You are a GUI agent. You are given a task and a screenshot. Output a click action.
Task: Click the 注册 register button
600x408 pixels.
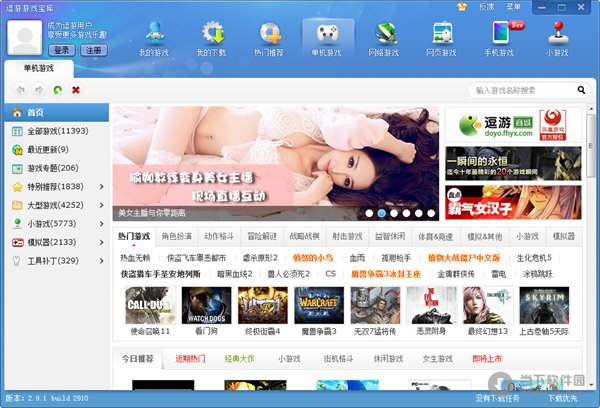click(91, 49)
